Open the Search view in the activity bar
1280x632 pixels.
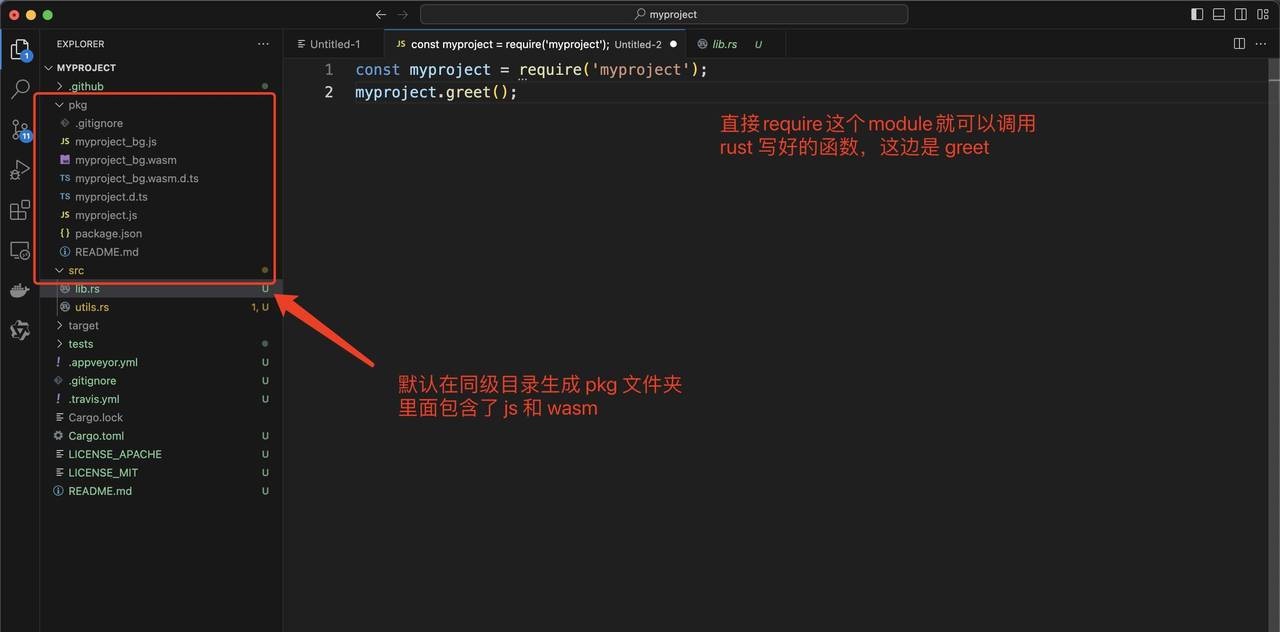(19, 88)
